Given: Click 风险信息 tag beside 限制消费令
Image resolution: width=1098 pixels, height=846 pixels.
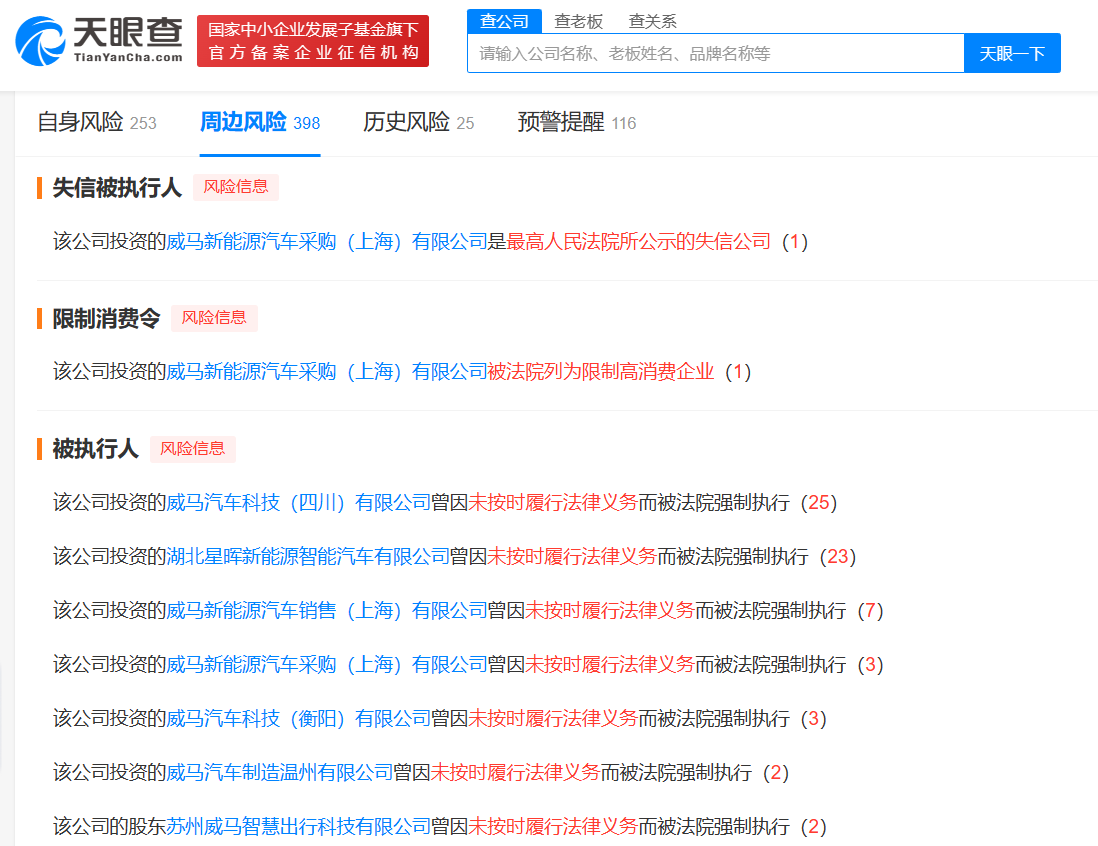Looking at the screenshot, I should pos(214,318).
